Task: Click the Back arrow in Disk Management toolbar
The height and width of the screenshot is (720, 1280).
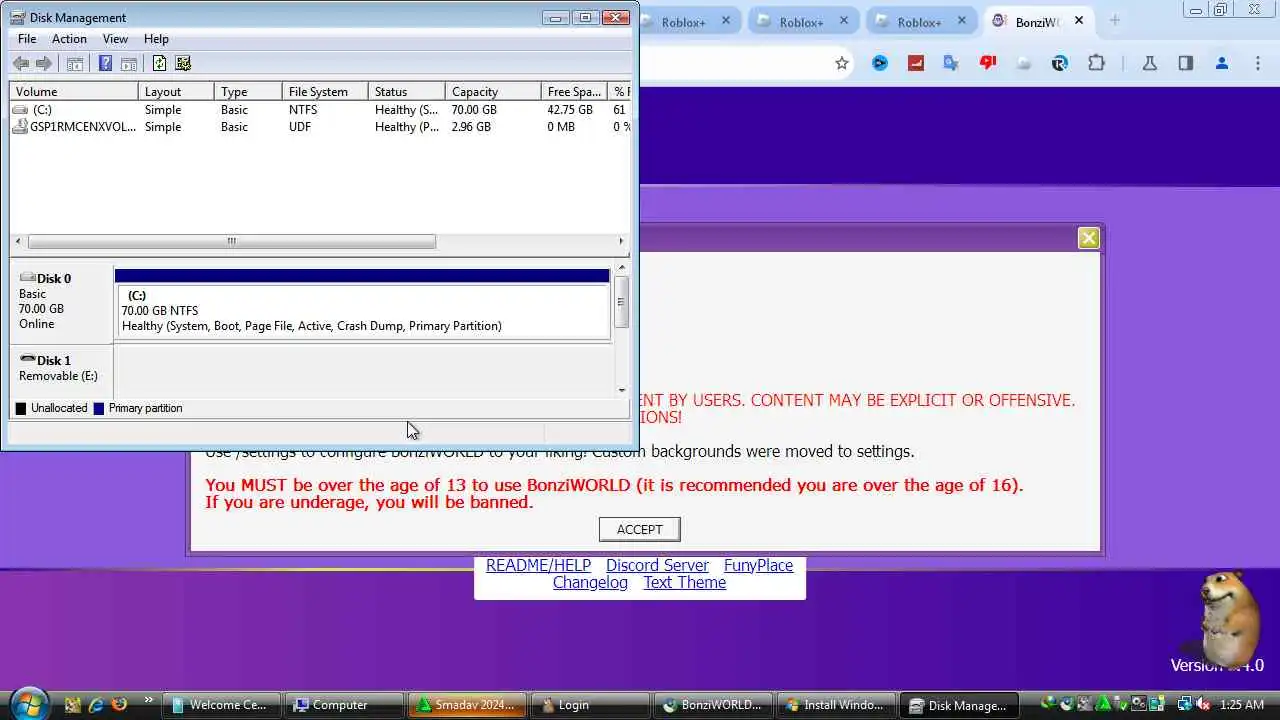Action: 21,64
